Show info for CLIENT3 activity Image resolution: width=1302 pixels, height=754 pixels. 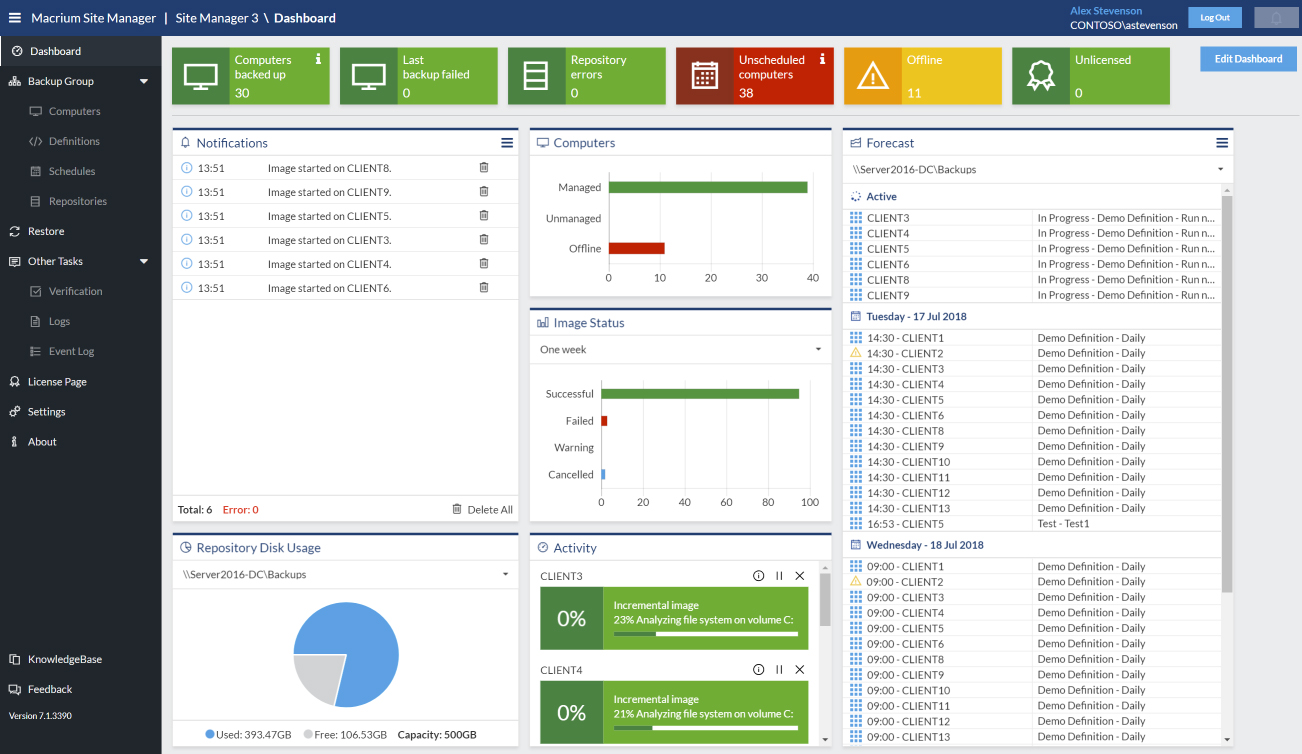click(x=758, y=576)
